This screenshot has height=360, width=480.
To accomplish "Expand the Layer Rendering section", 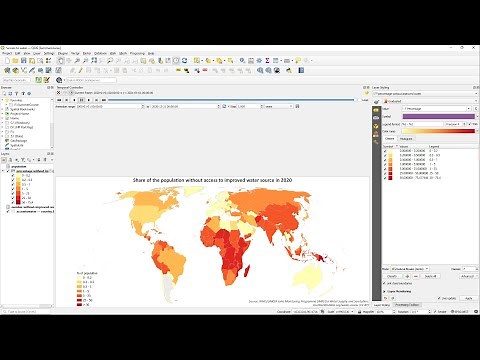I will [385, 291].
